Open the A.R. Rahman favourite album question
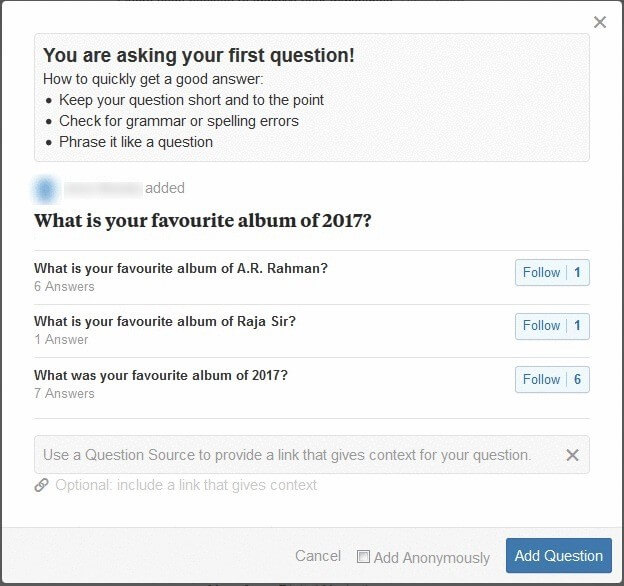The image size is (624, 586). tap(181, 268)
